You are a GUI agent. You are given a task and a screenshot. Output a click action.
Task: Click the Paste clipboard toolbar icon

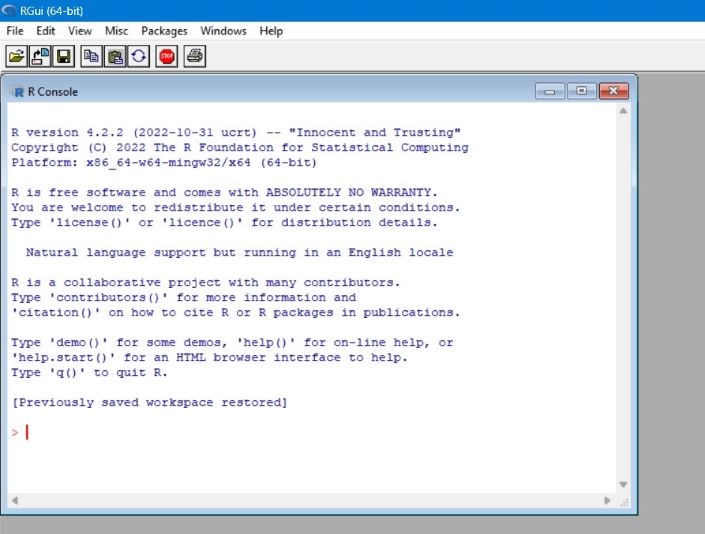click(x=115, y=57)
